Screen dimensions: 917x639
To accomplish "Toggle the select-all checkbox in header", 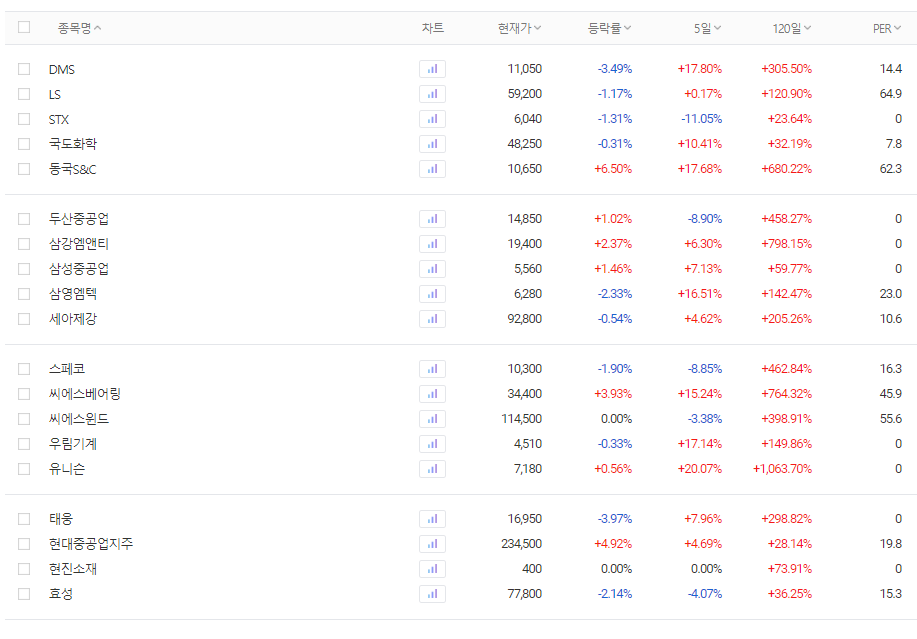I will (x=24, y=27).
